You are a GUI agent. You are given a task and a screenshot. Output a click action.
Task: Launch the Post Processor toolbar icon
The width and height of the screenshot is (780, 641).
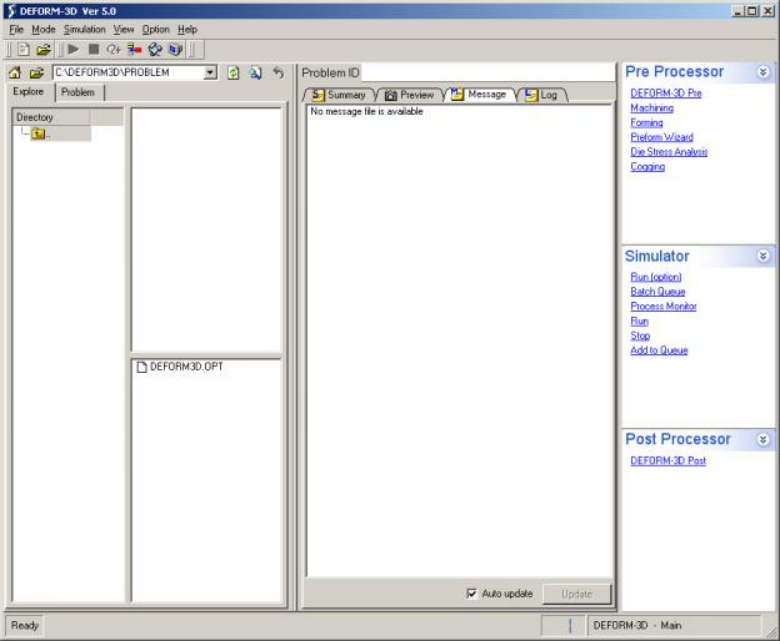[x=175, y=49]
